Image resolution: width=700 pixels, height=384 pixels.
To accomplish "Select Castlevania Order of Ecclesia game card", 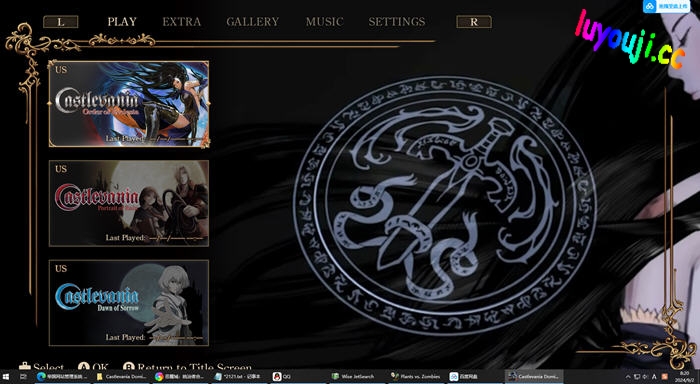I will coord(129,104).
